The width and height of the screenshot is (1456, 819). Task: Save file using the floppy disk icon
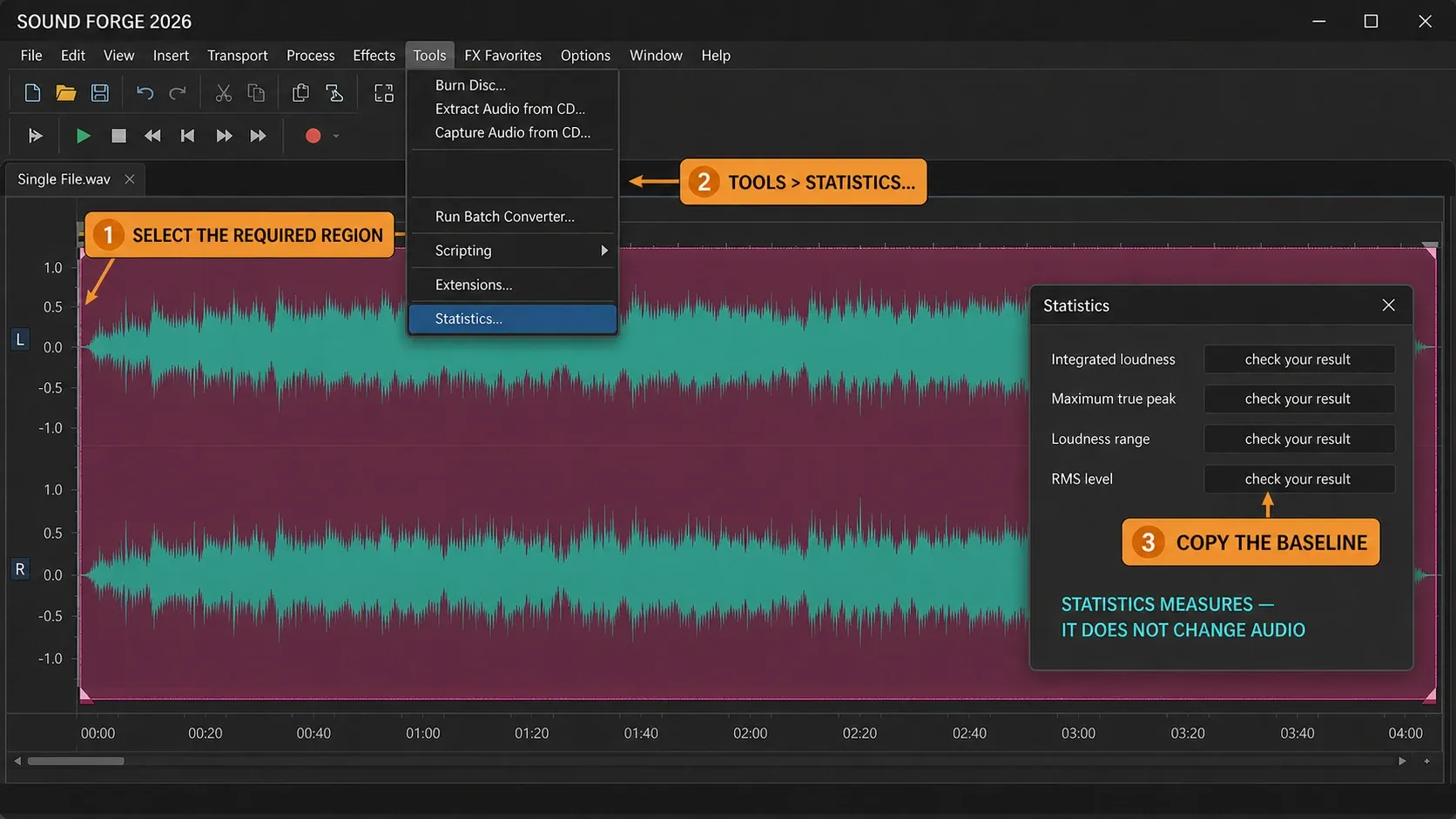click(100, 92)
